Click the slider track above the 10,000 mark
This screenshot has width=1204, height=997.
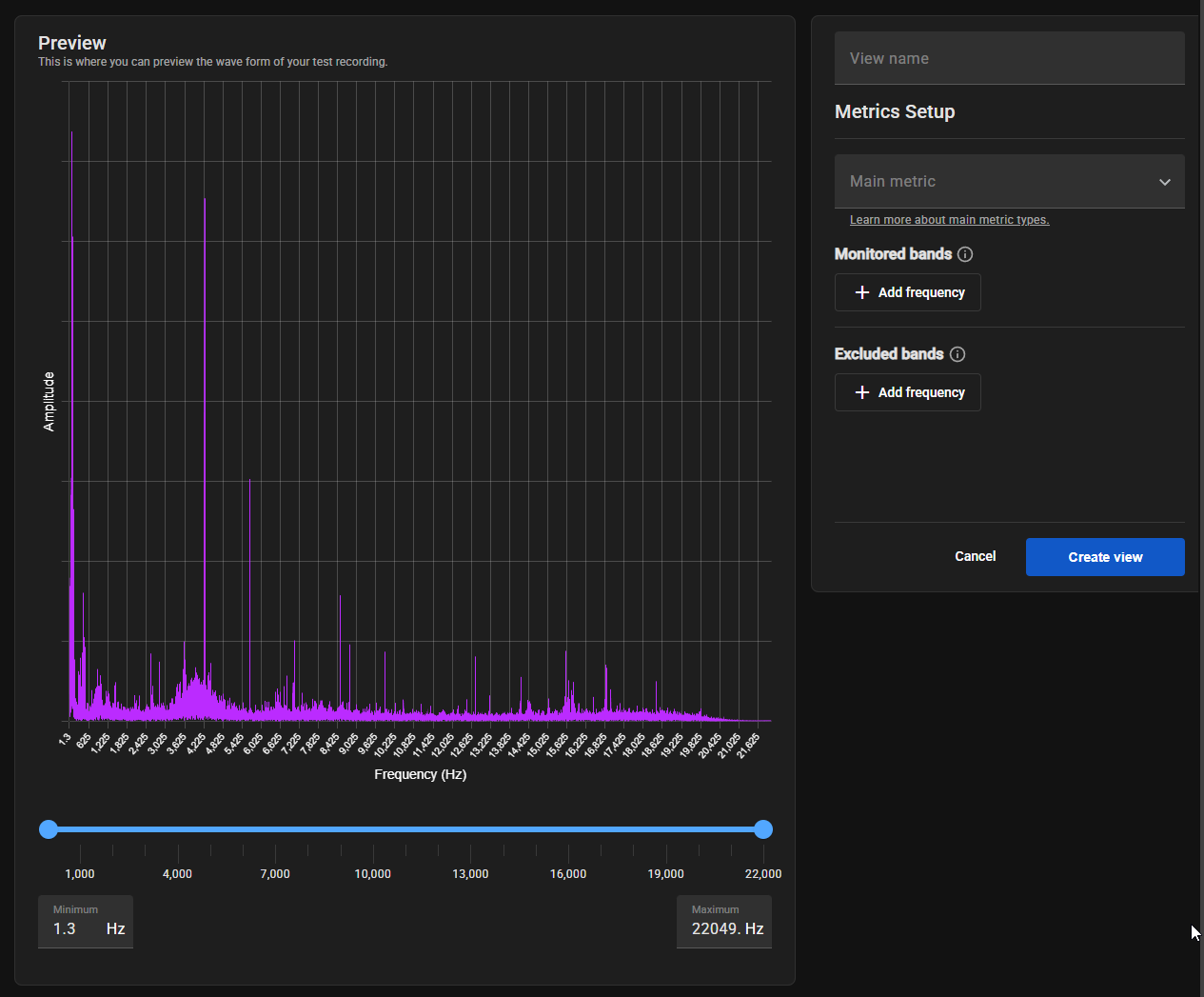pyautogui.click(x=373, y=829)
